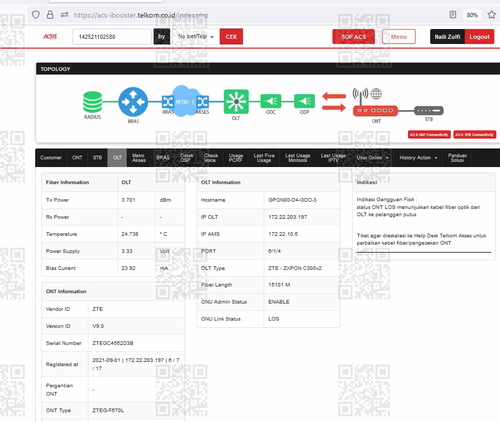500x422 pixels.
Task: Open the STB tab
Action: 97,158
